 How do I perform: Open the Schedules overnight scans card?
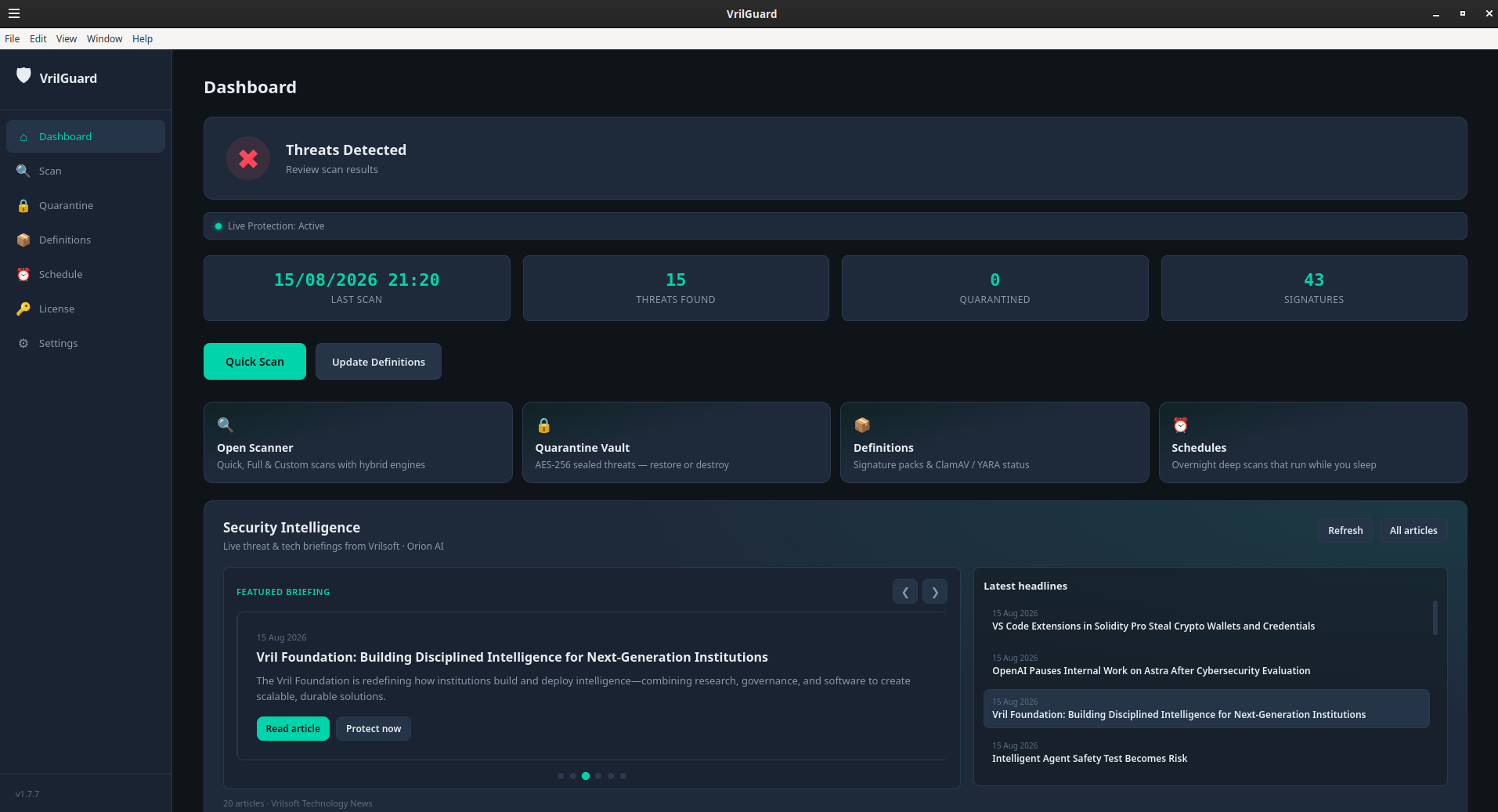pyautogui.click(x=1312, y=442)
